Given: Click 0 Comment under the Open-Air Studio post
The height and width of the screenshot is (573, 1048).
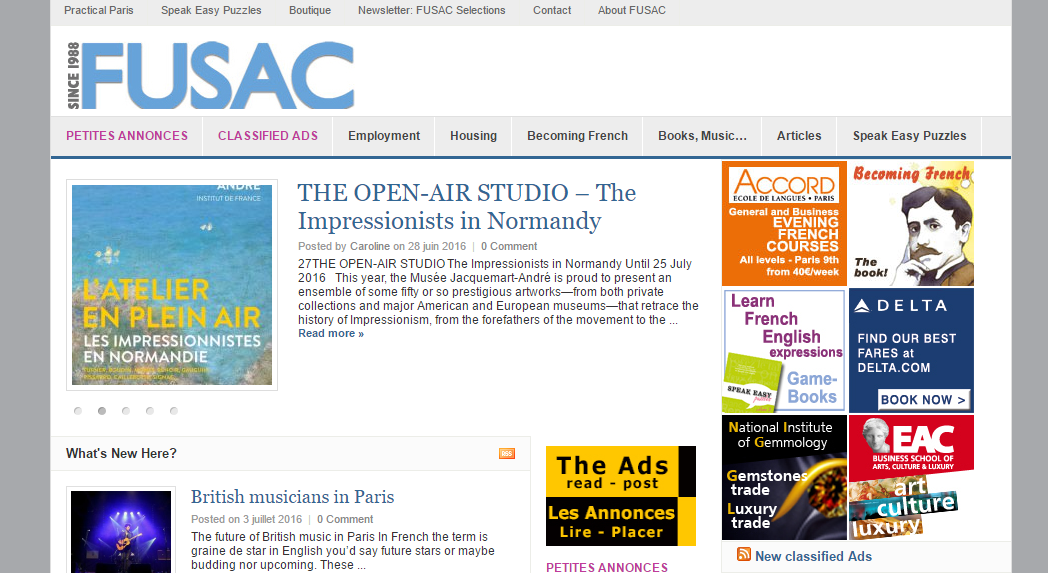Looking at the screenshot, I should [509, 246].
